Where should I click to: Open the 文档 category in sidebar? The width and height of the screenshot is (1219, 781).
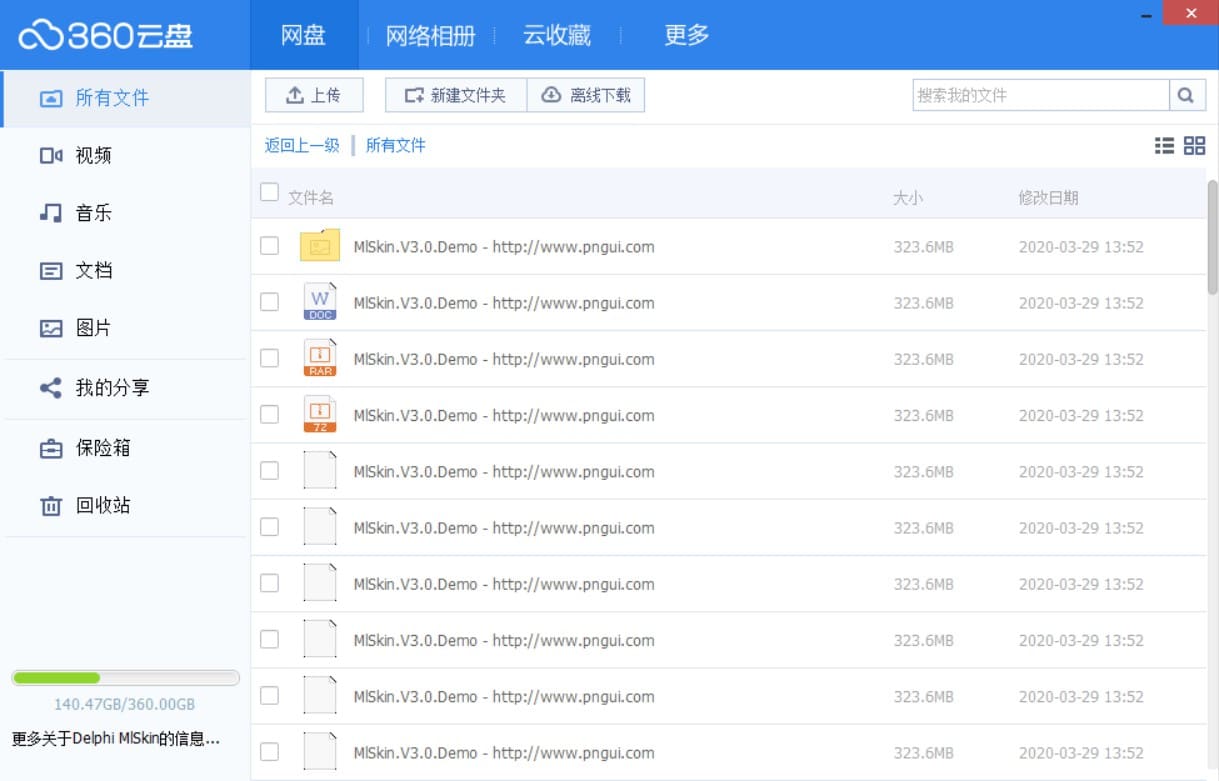125,270
